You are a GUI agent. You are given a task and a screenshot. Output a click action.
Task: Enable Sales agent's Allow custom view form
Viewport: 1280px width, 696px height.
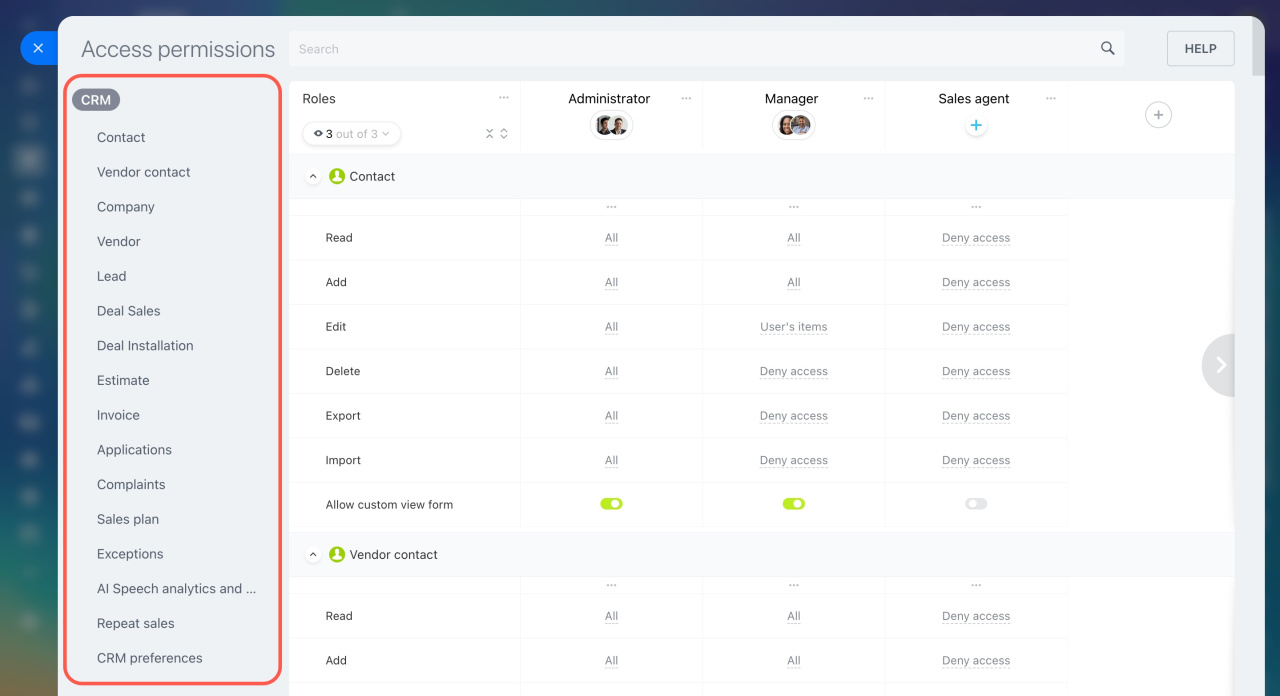pos(976,504)
